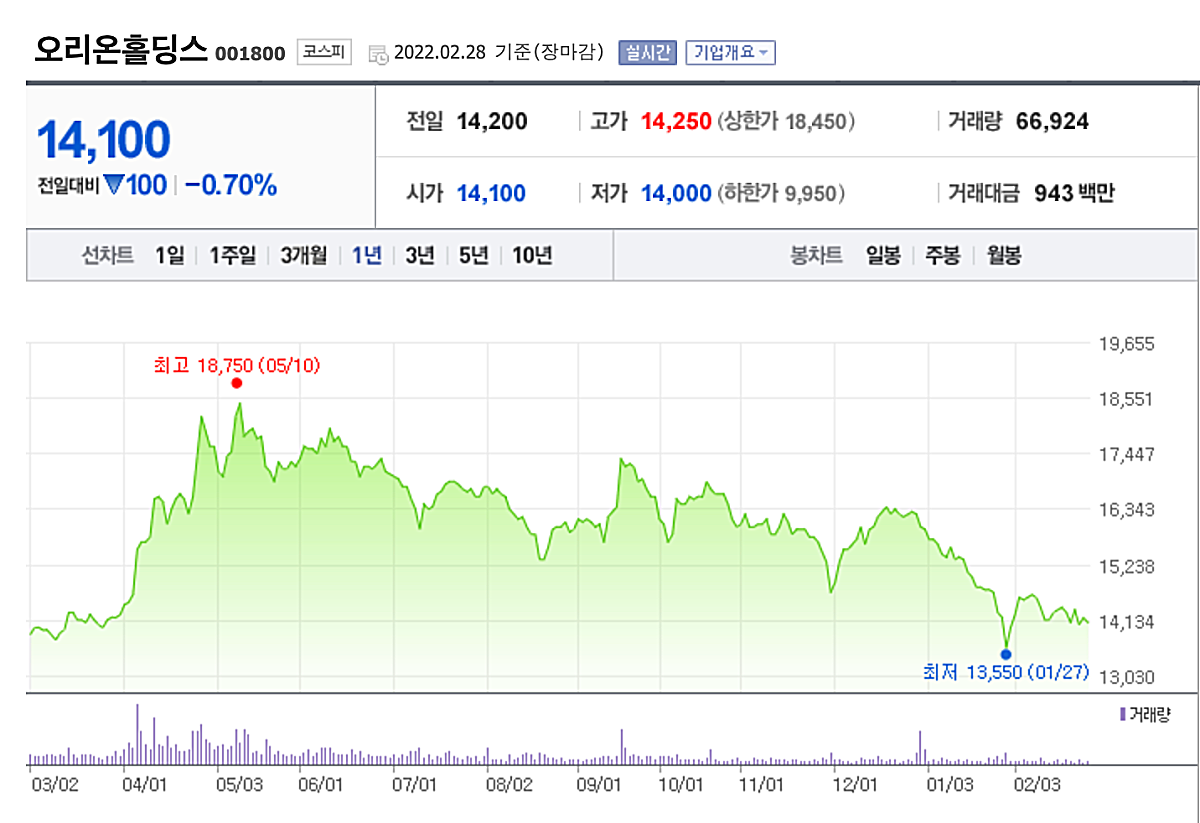Switch to the 주봉 weekly candle chart
The image size is (1200, 823).
pyautogui.click(x=942, y=255)
